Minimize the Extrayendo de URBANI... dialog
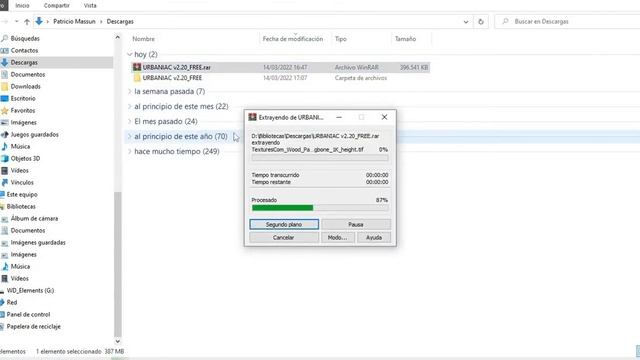 [339, 117]
